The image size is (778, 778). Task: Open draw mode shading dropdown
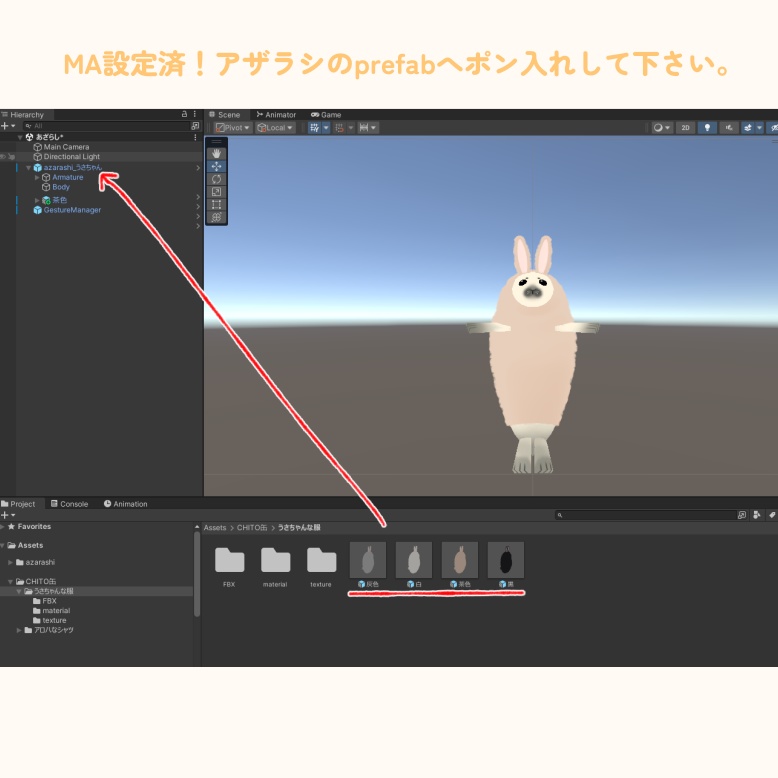pyautogui.click(x=661, y=128)
